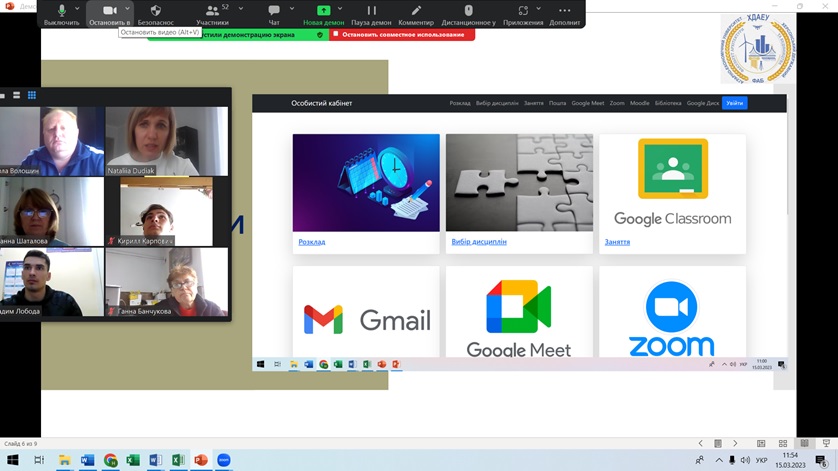Open Windows notification center icon
The height and width of the screenshot is (471, 838).
point(821,460)
